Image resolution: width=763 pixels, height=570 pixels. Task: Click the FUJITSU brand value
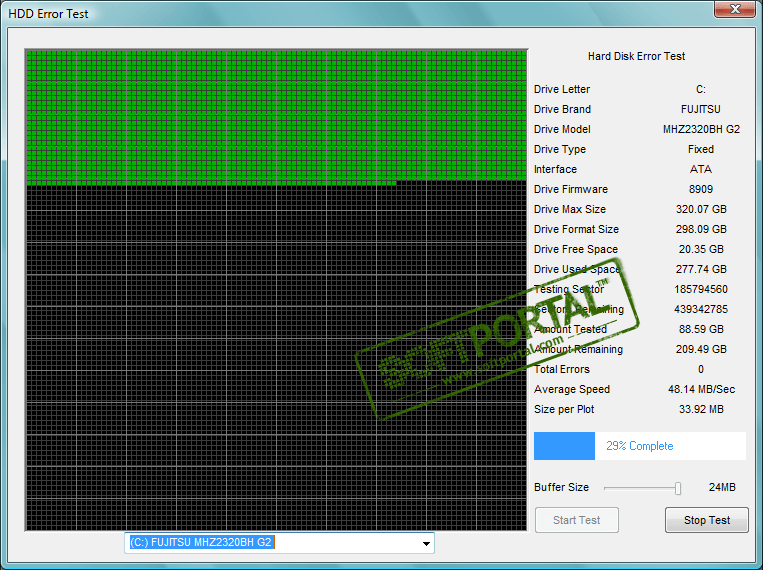point(700,110)
